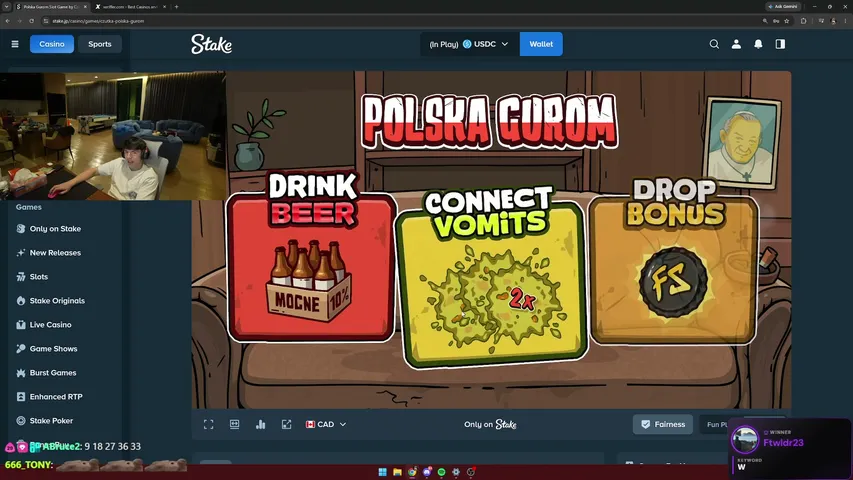The height and width of the screenshot is (480, 853).
Task: Open the hamburger sidebar menu
Action: (x=15, y=44)
